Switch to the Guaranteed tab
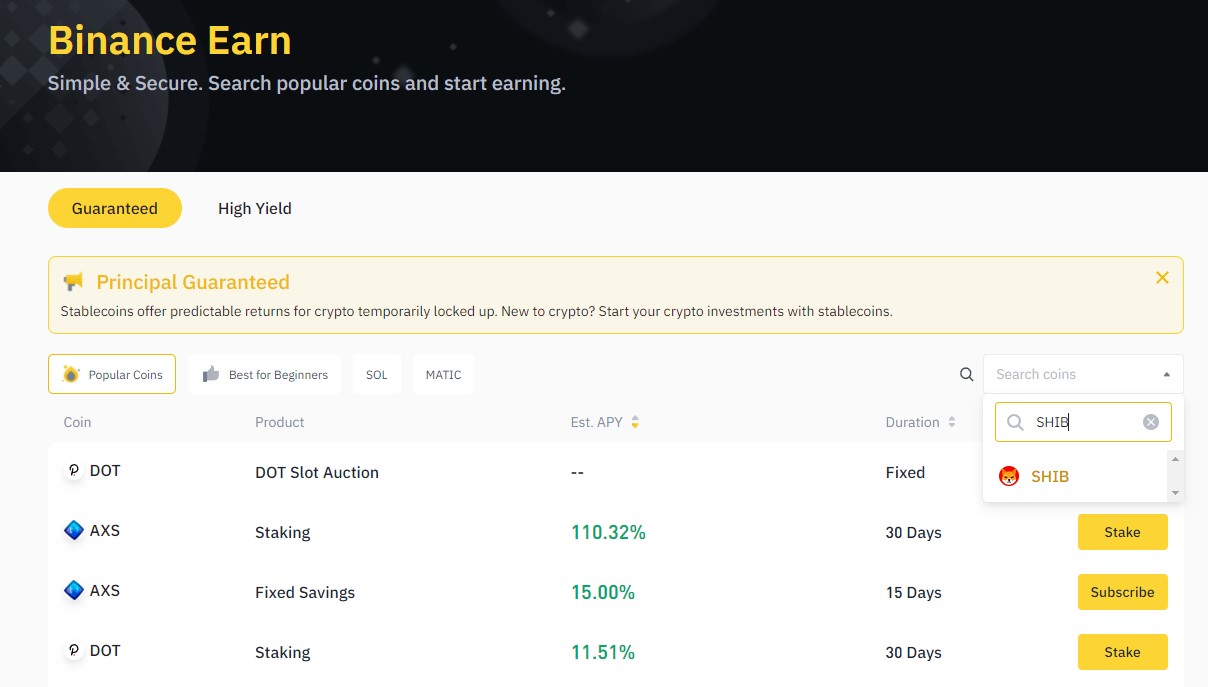1208x687 pixels. (115, 208)
